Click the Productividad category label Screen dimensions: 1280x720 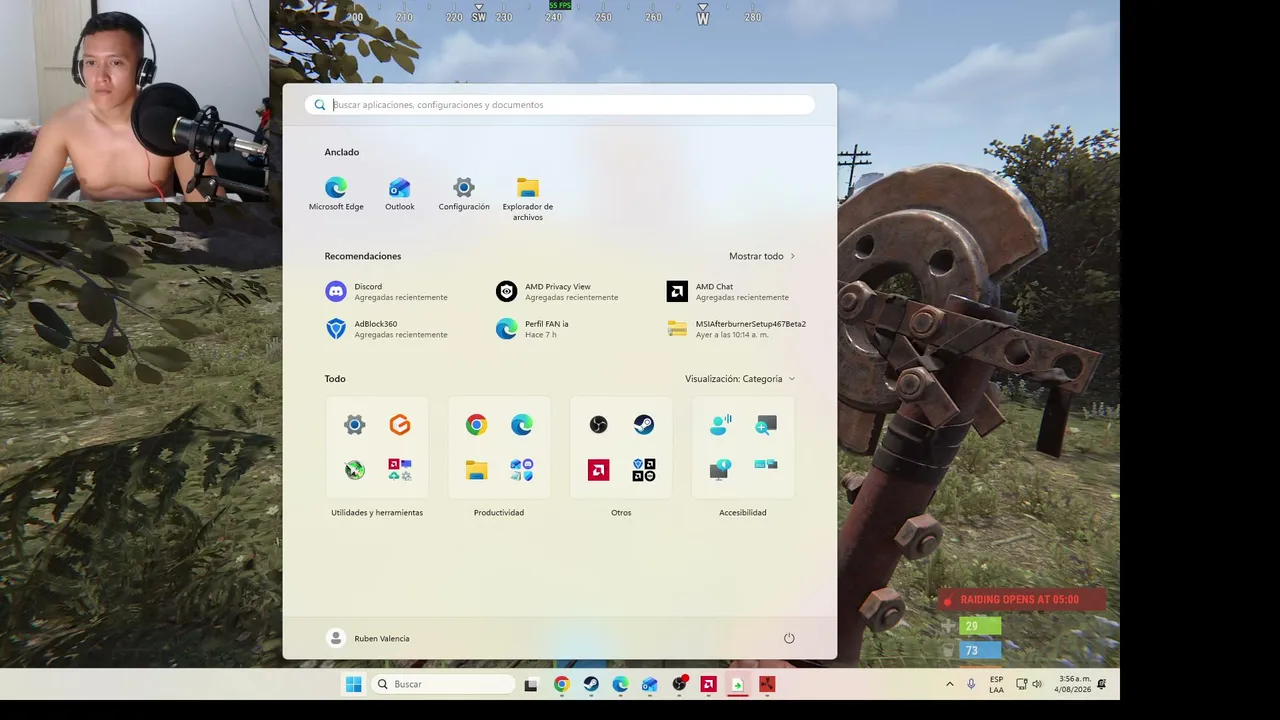[x=499, y=513]
